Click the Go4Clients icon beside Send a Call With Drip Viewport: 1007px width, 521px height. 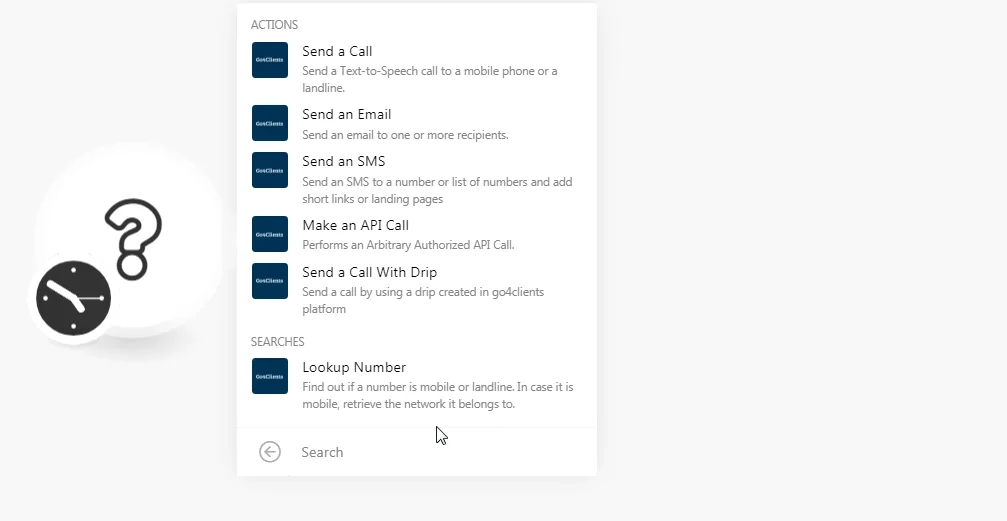click(270, 281)
